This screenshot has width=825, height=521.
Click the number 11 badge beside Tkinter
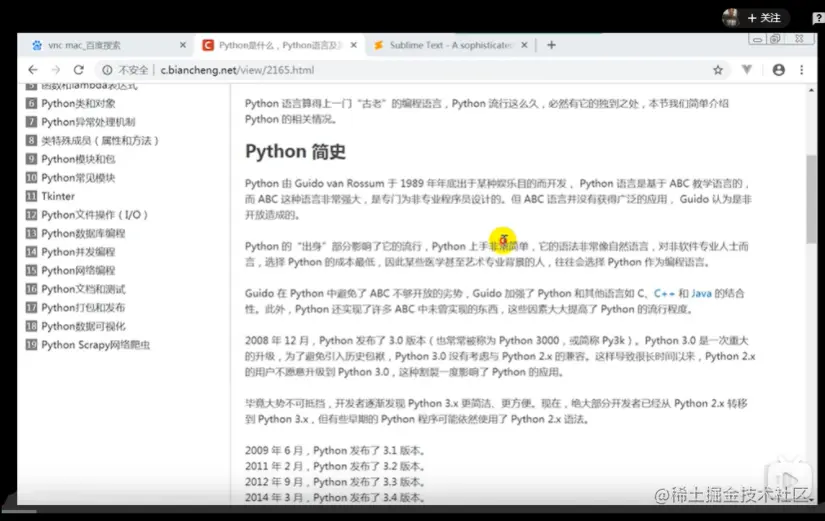click(x=32, y=196)
